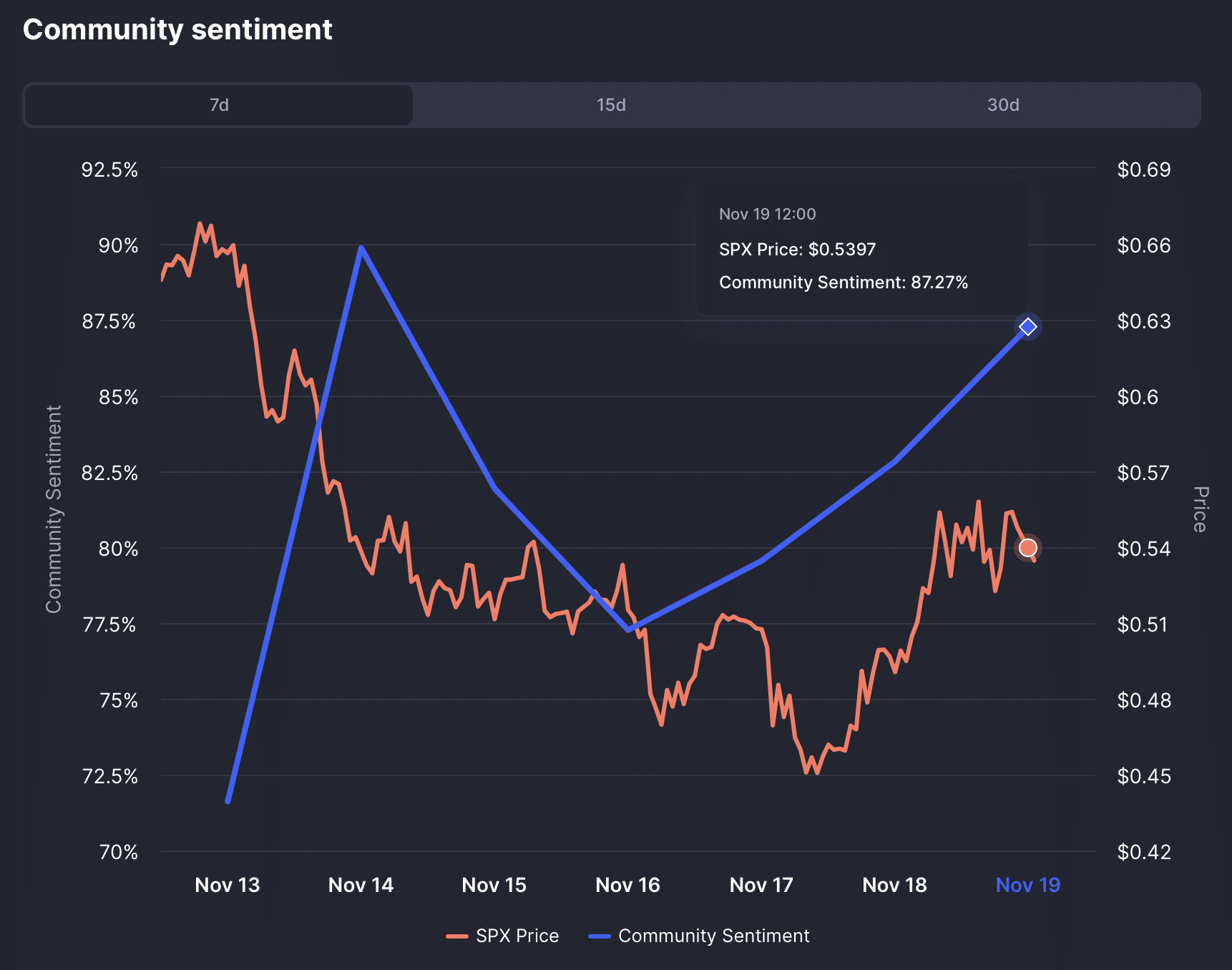Click the Community sentiment chart title
The width and height of the screenshot is (1232, 970).
[177, 29]
